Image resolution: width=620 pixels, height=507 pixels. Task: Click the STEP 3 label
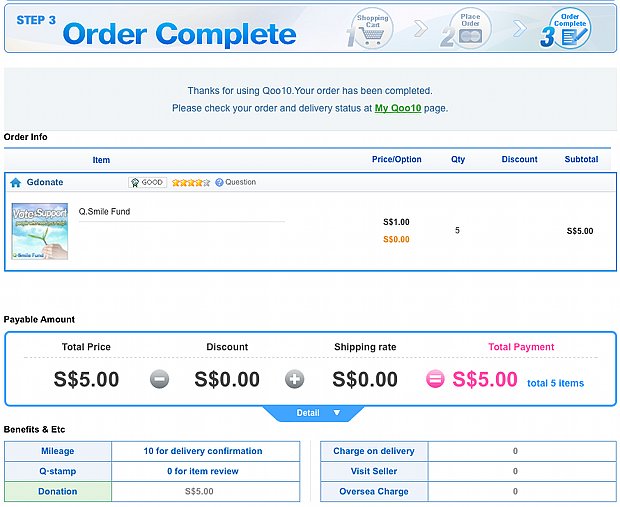click(x=36, y=20)
